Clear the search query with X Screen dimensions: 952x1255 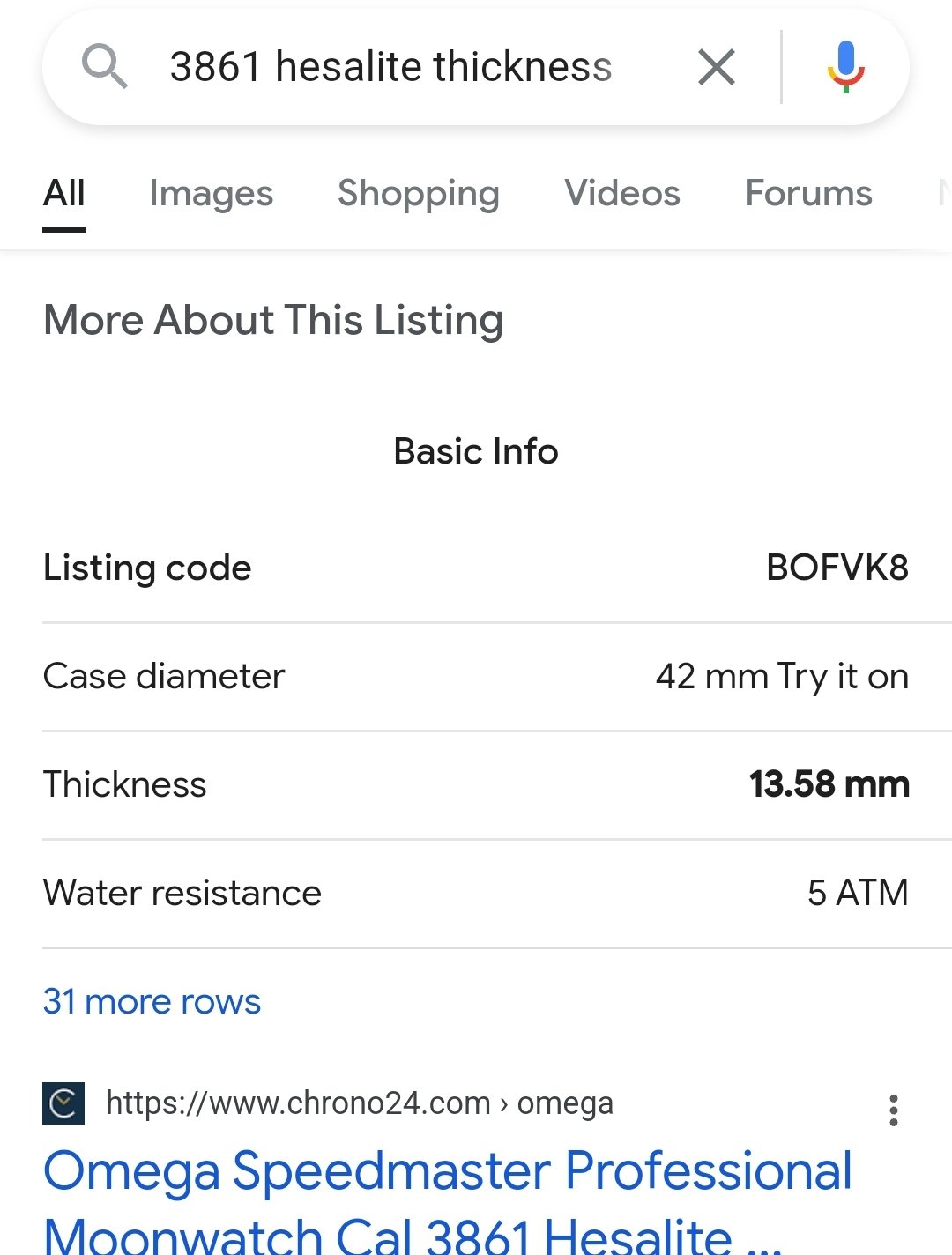[716, 67]
